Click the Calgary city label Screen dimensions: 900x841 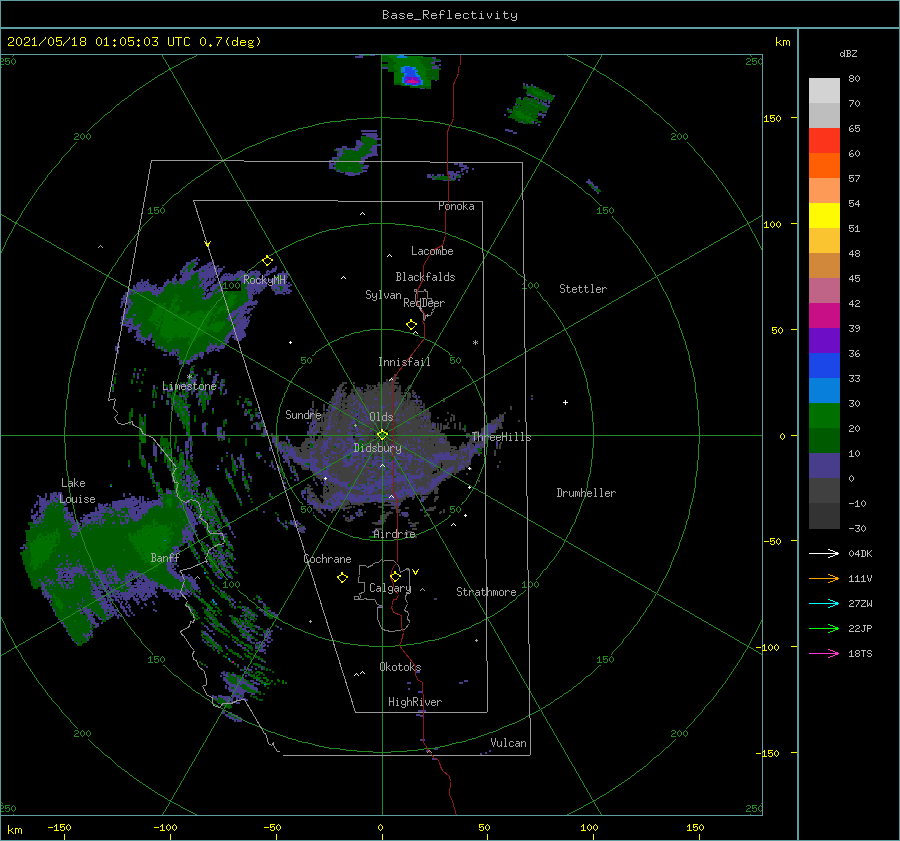[x=390, y=588]
